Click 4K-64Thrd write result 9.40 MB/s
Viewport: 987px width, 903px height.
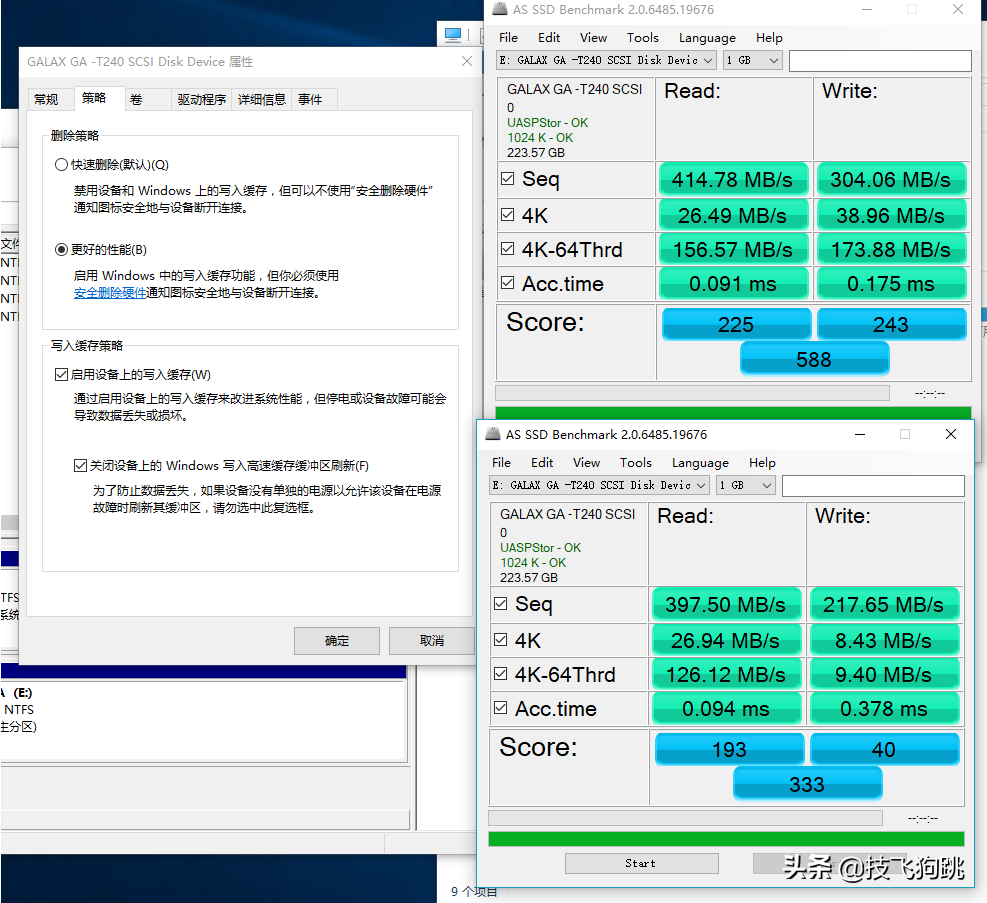(884, 675)
